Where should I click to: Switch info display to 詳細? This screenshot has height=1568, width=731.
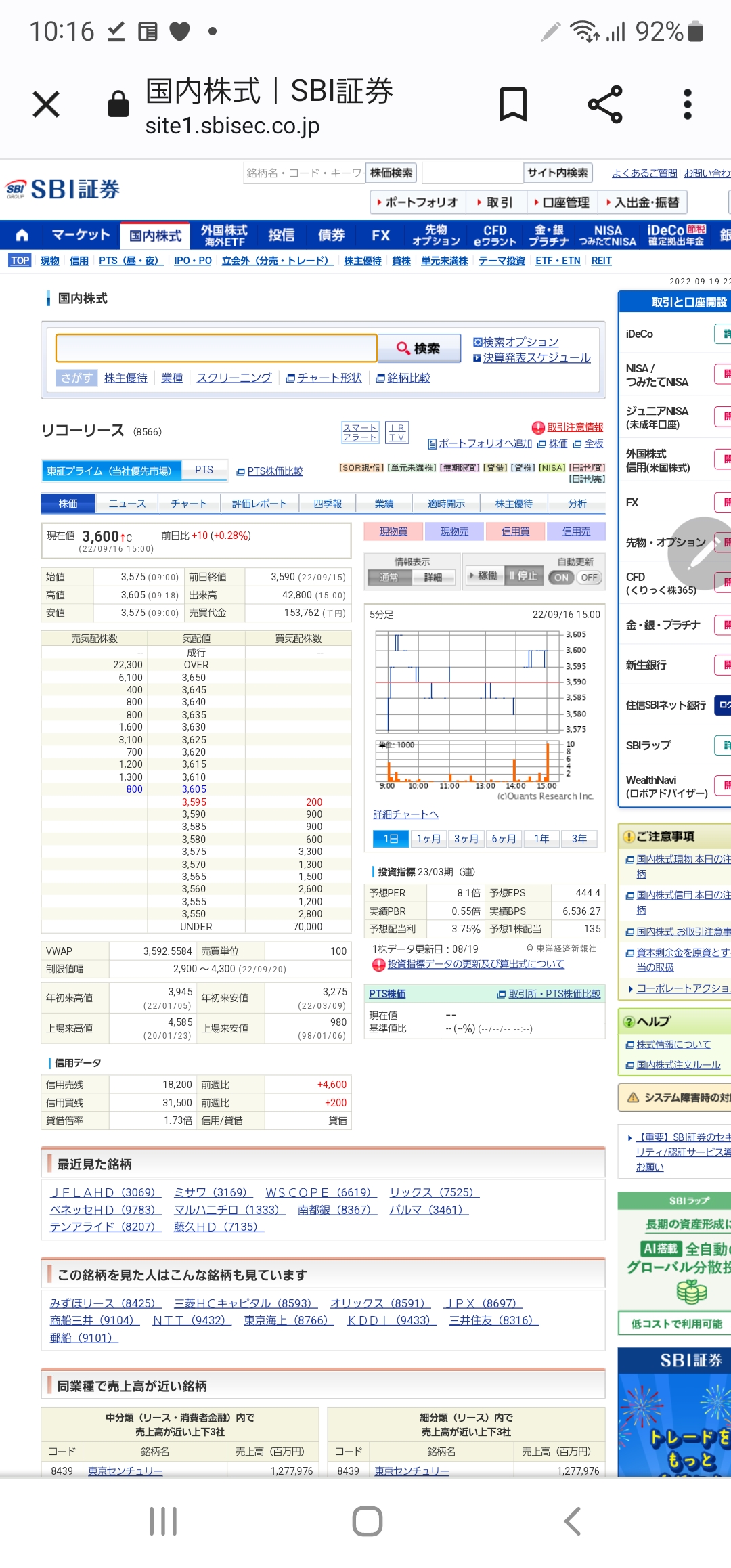(433, 577)
